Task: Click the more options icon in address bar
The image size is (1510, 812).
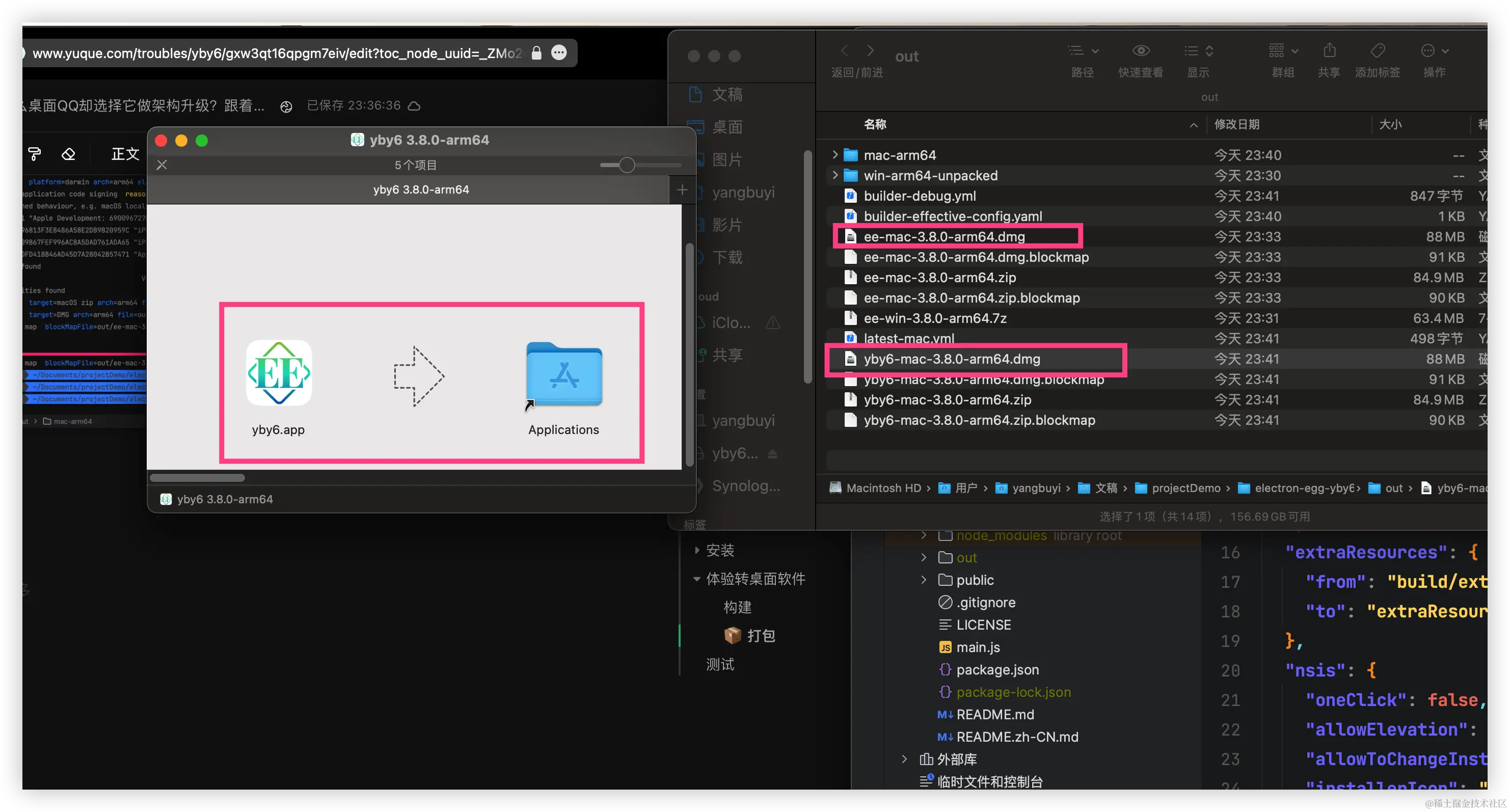Action: [x=559, y=53]
